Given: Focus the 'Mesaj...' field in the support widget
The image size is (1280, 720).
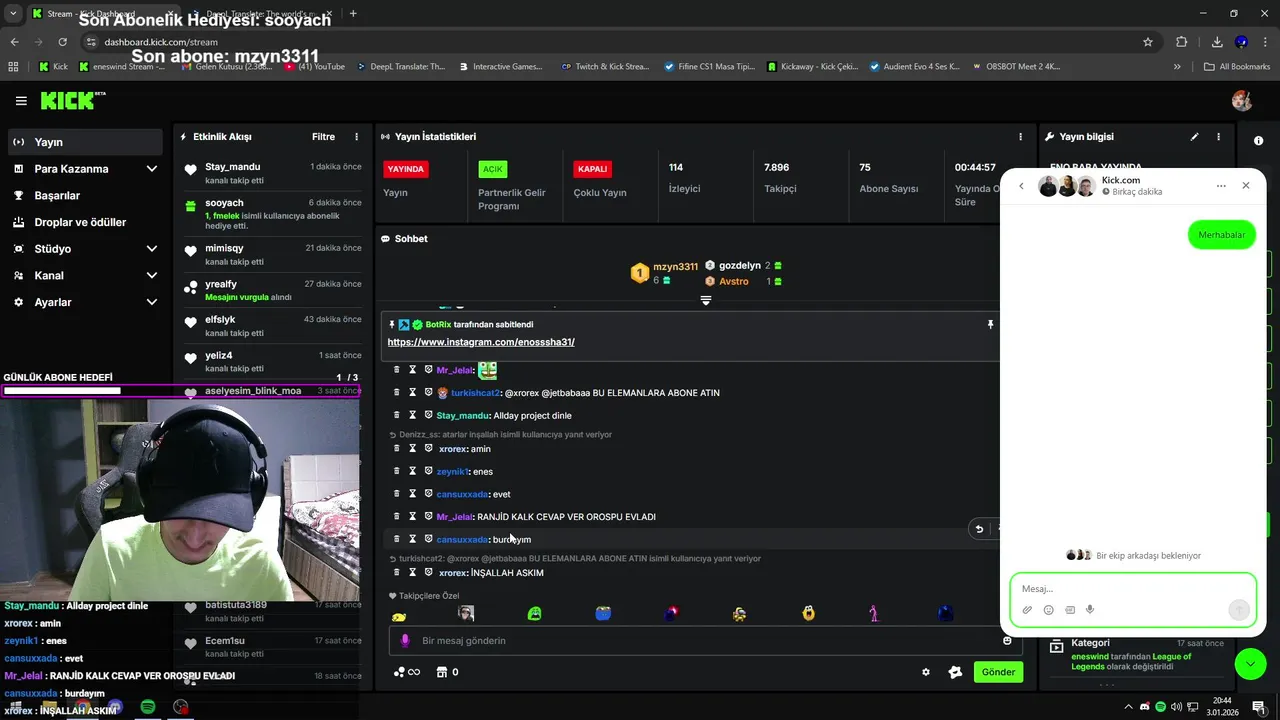Looking at the screenshot, I should click(x=1133, y=589).
